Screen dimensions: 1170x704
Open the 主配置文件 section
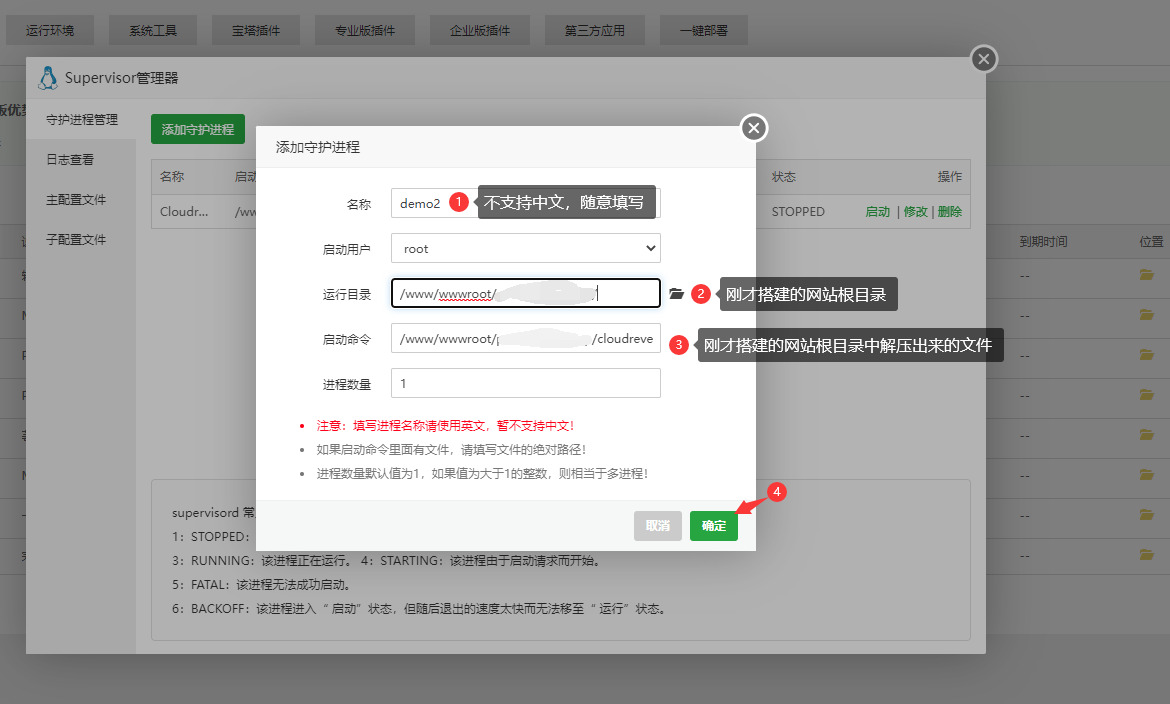coord(78,198)
